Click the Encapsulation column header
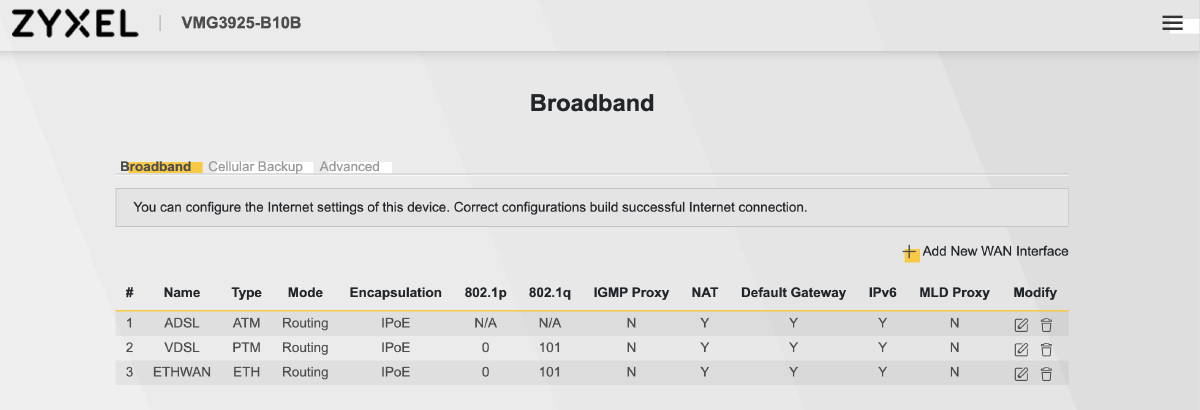1200x410 pixels. tap(395, 293)
